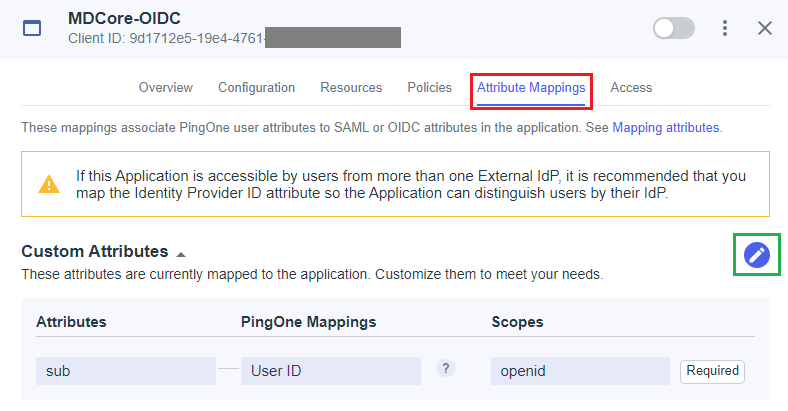
Task: Open the question mark help icon
Action: coord(446,368)
